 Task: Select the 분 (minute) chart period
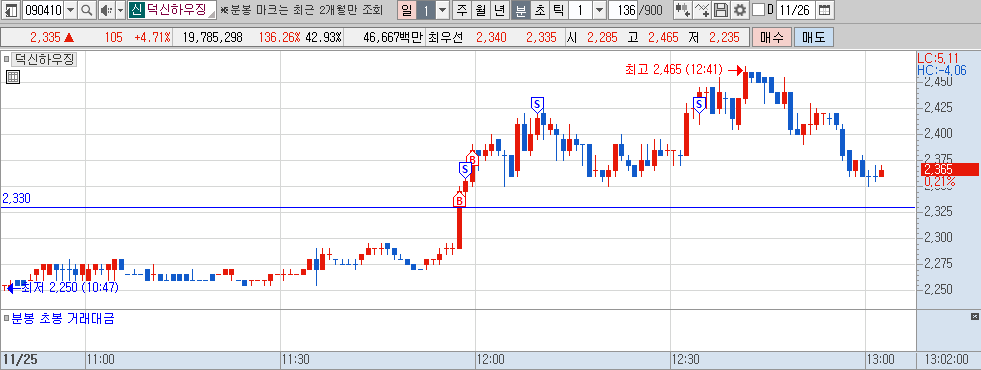click(x=520, y=10)
